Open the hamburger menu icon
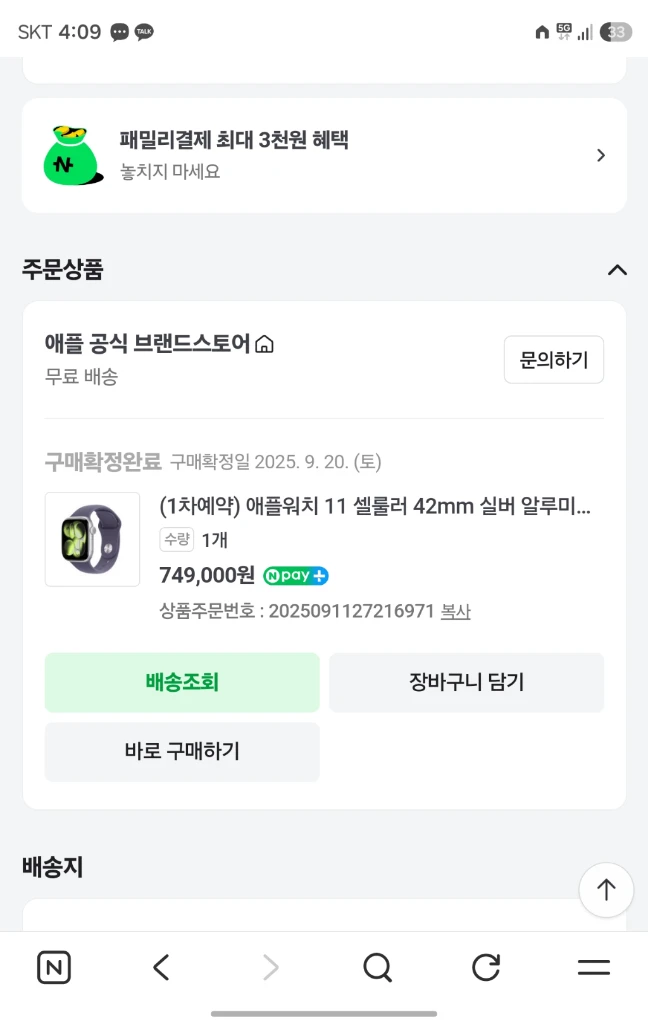Image resolution: width=648 pixels, height=1024 pixels. pyautogui.click(x=594, y=967)
